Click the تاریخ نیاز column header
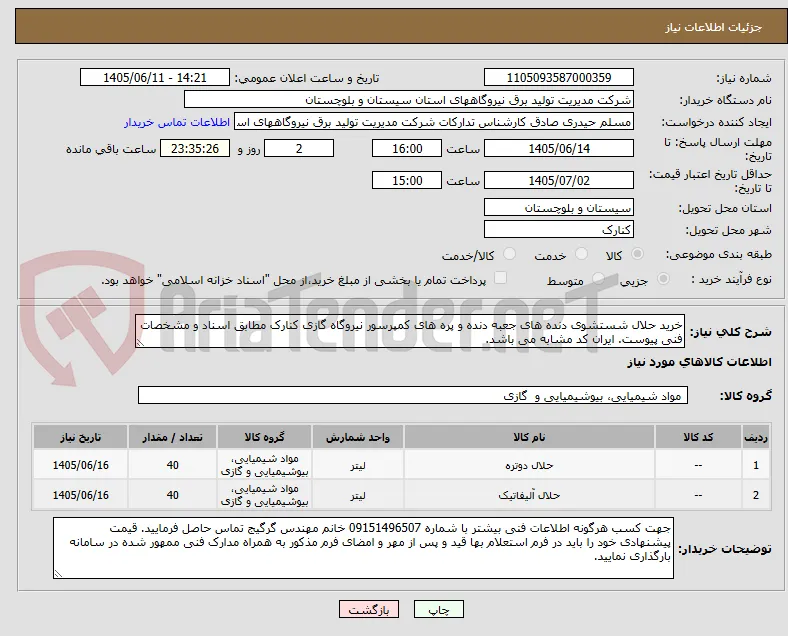Image resolution: width=788 pixels, height=636 pixels. [x=80, y=437]
